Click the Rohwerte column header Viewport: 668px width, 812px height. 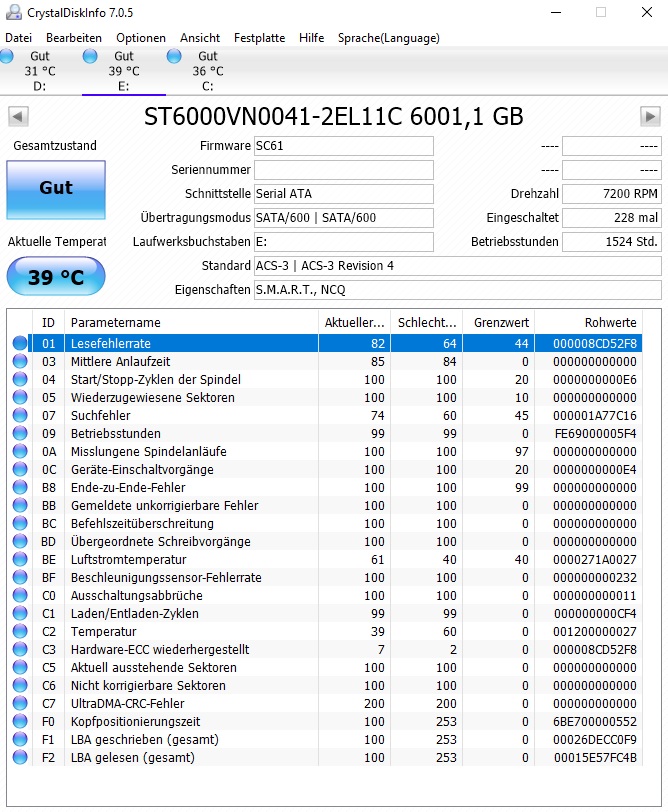pos(589,323)
